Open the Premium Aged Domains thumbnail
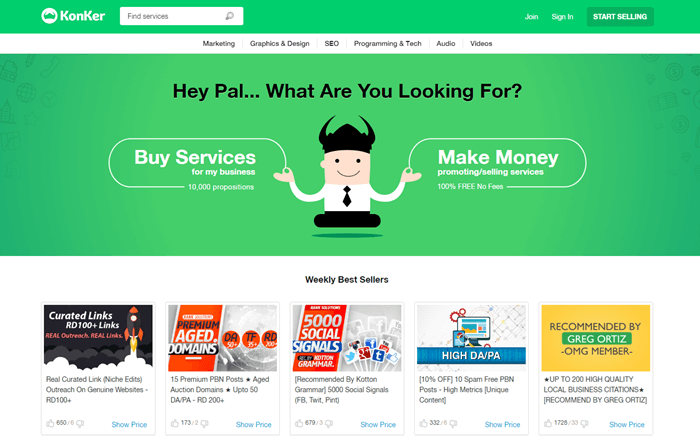 point(222,338)
